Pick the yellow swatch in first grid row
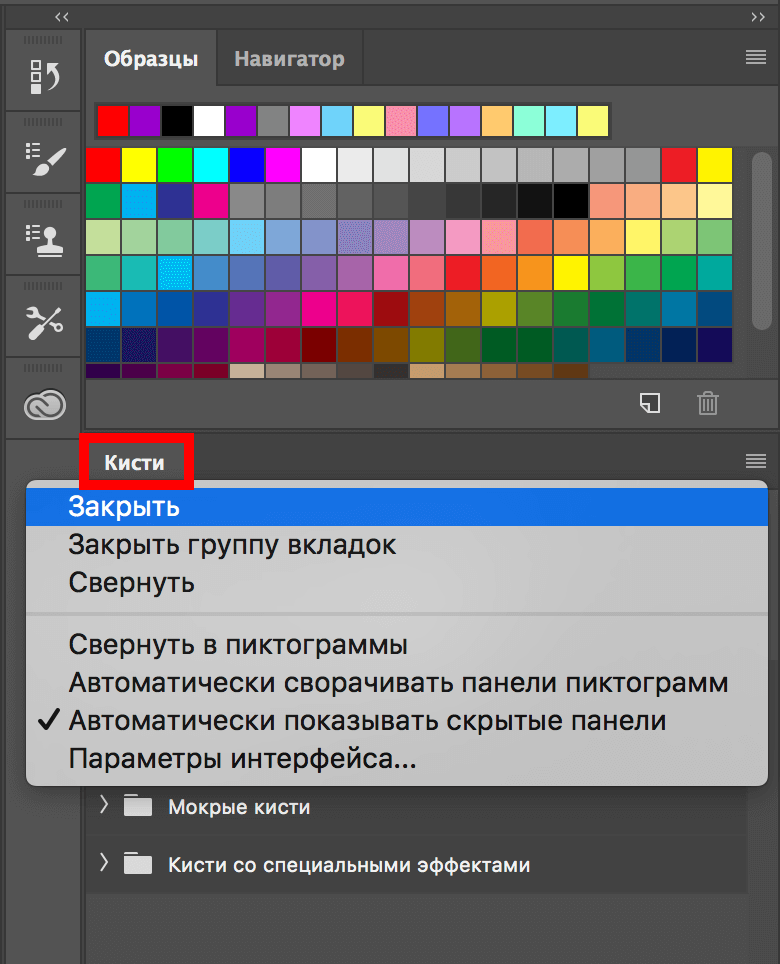The height and width of the screenshot is (964, 780). coord(139,165)
